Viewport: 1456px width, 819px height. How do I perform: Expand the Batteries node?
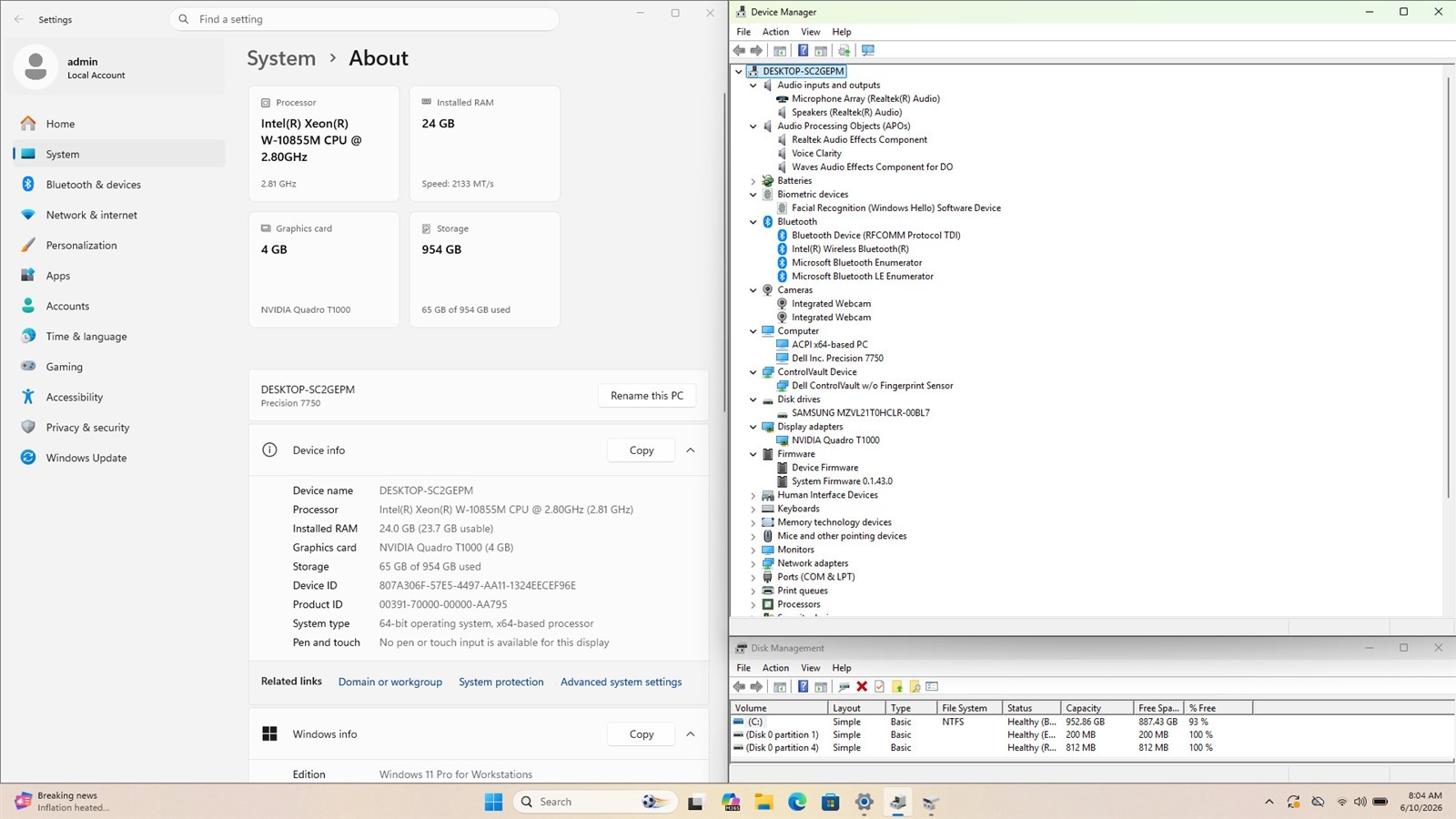pos(753,181)
